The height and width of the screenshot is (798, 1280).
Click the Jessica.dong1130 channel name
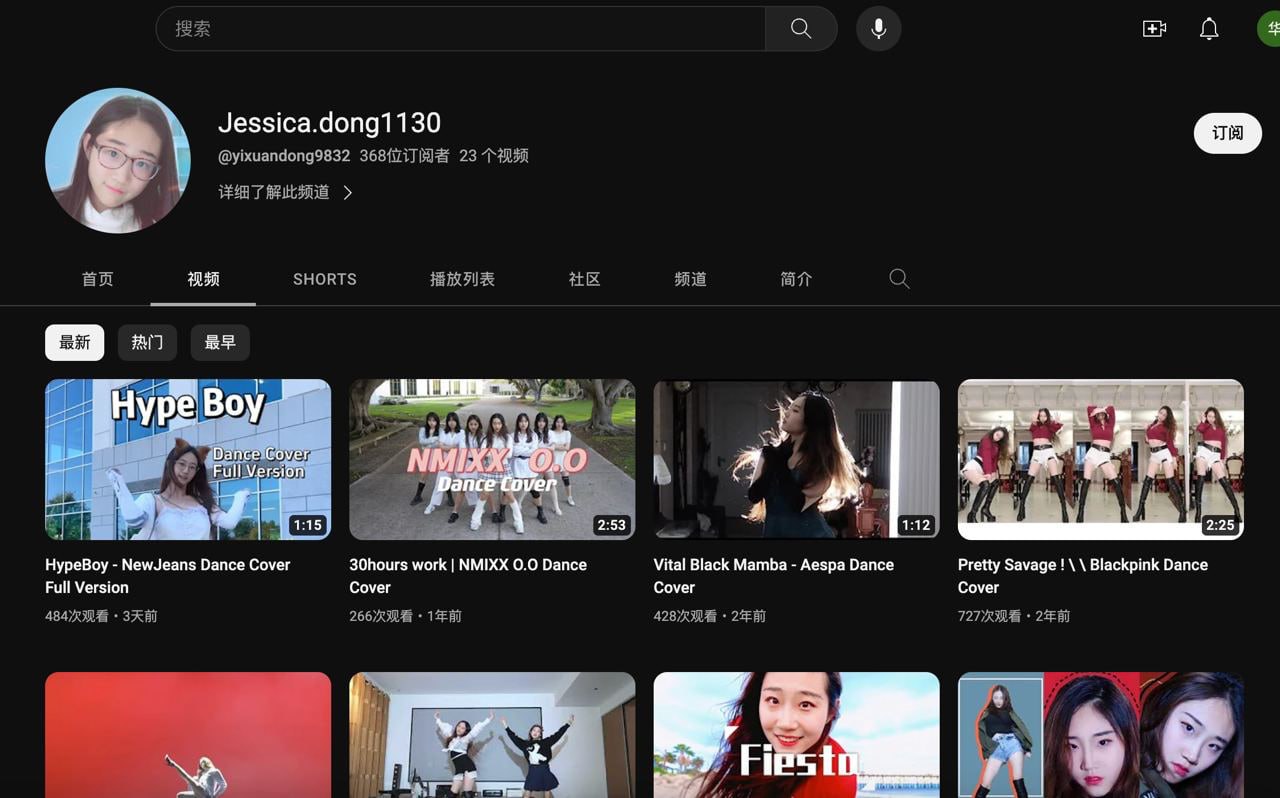tap(329, 123)
